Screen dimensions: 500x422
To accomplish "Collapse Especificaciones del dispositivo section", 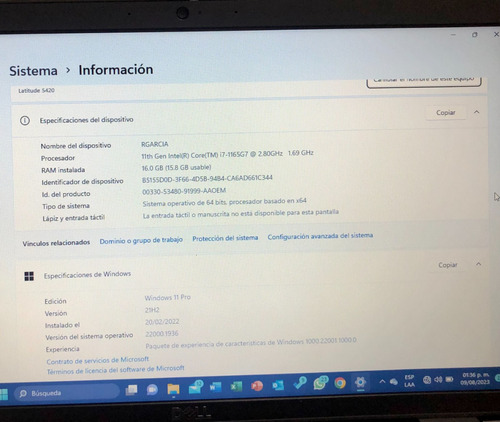I will click(477, 112).
